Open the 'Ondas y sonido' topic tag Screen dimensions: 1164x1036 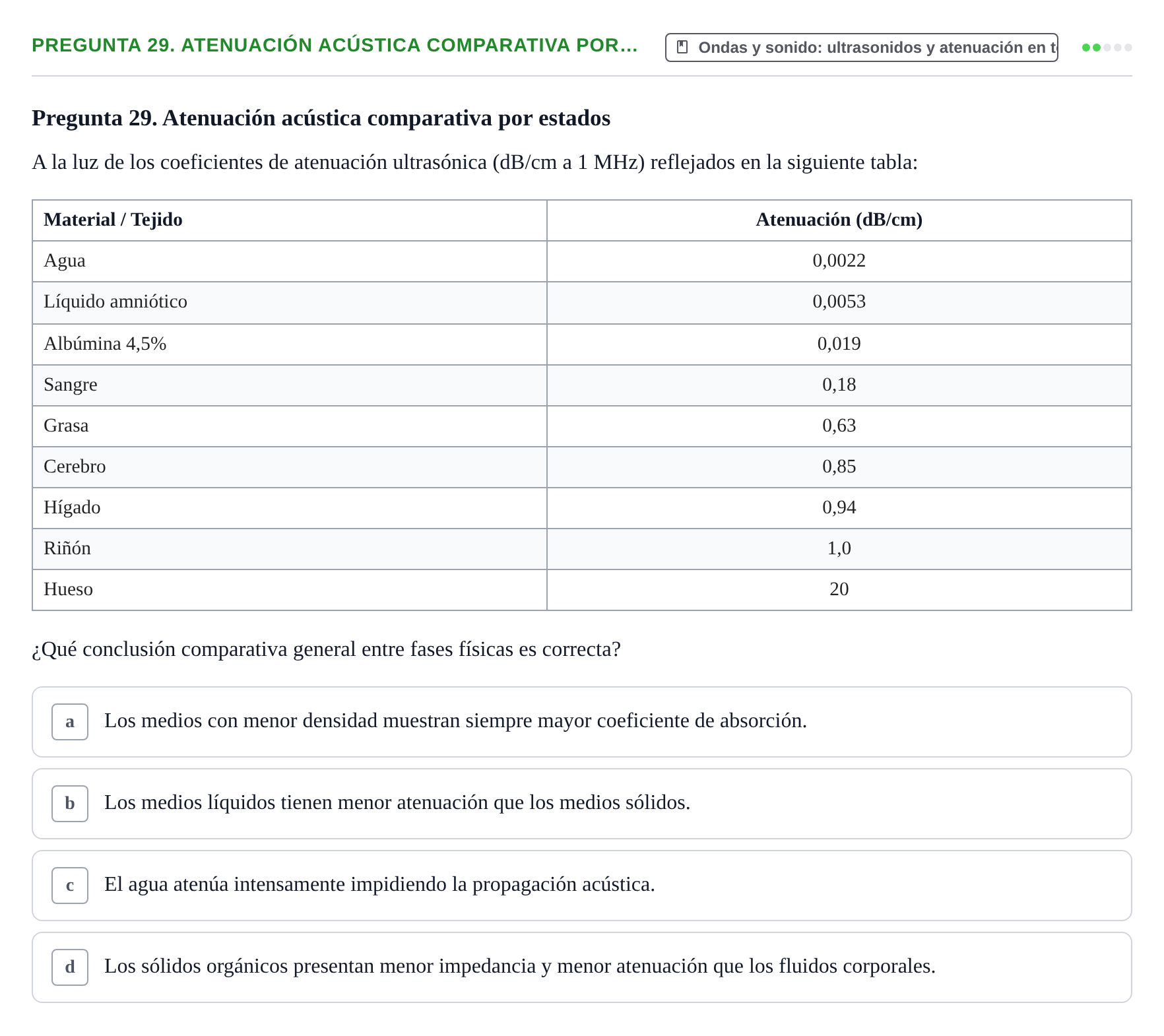[x=861, y=48]
